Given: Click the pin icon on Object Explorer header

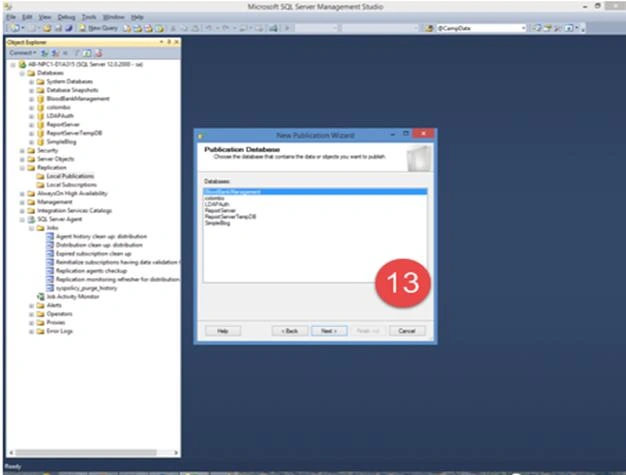Looking at the screenshot, I should 169,42.
